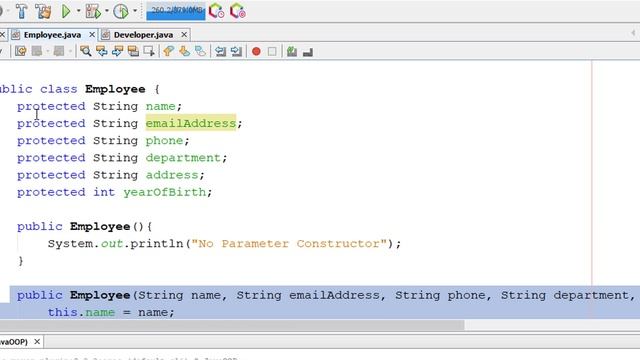Open the Profile Project dropdown arrow
Viewport: 640px width, 360px height.
point(135,11)
